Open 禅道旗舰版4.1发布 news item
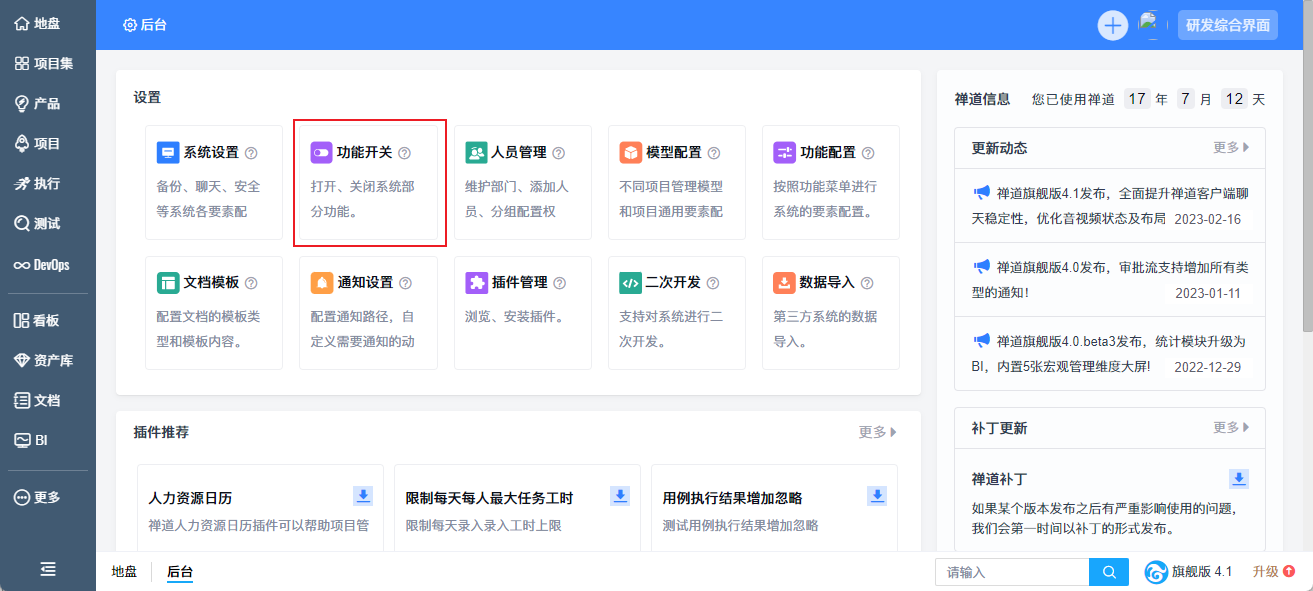This screenshot has height=591, width=1313. pyautogui.click(x=1111, y=205)
